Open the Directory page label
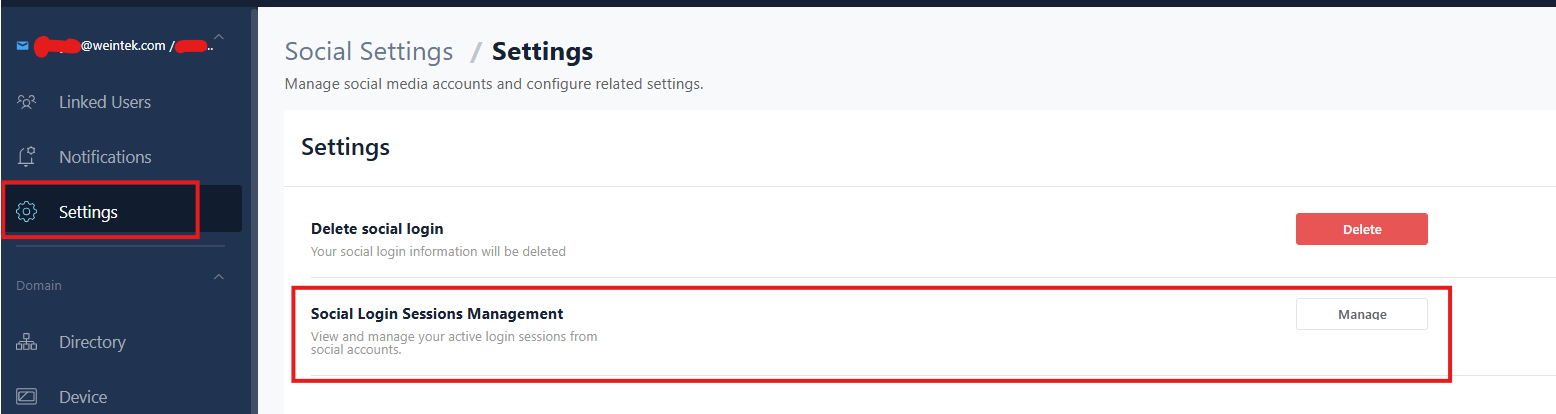This screenshot has height=414, width=1556. [x=92, y=342]
